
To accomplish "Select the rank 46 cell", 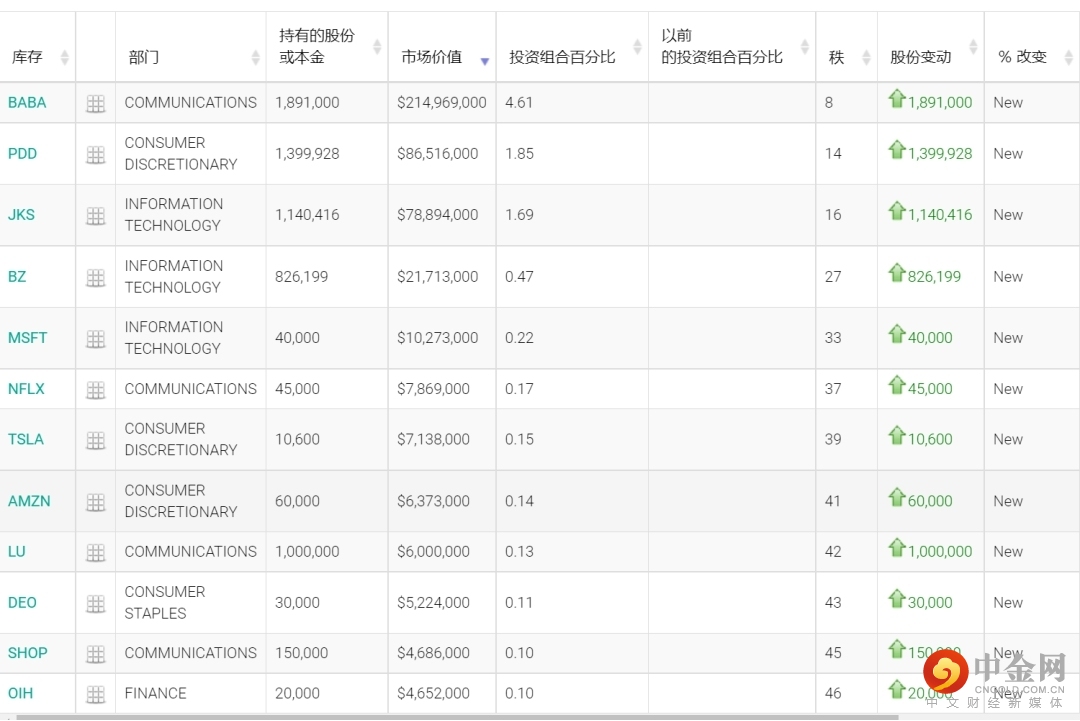I will (847, 693).
